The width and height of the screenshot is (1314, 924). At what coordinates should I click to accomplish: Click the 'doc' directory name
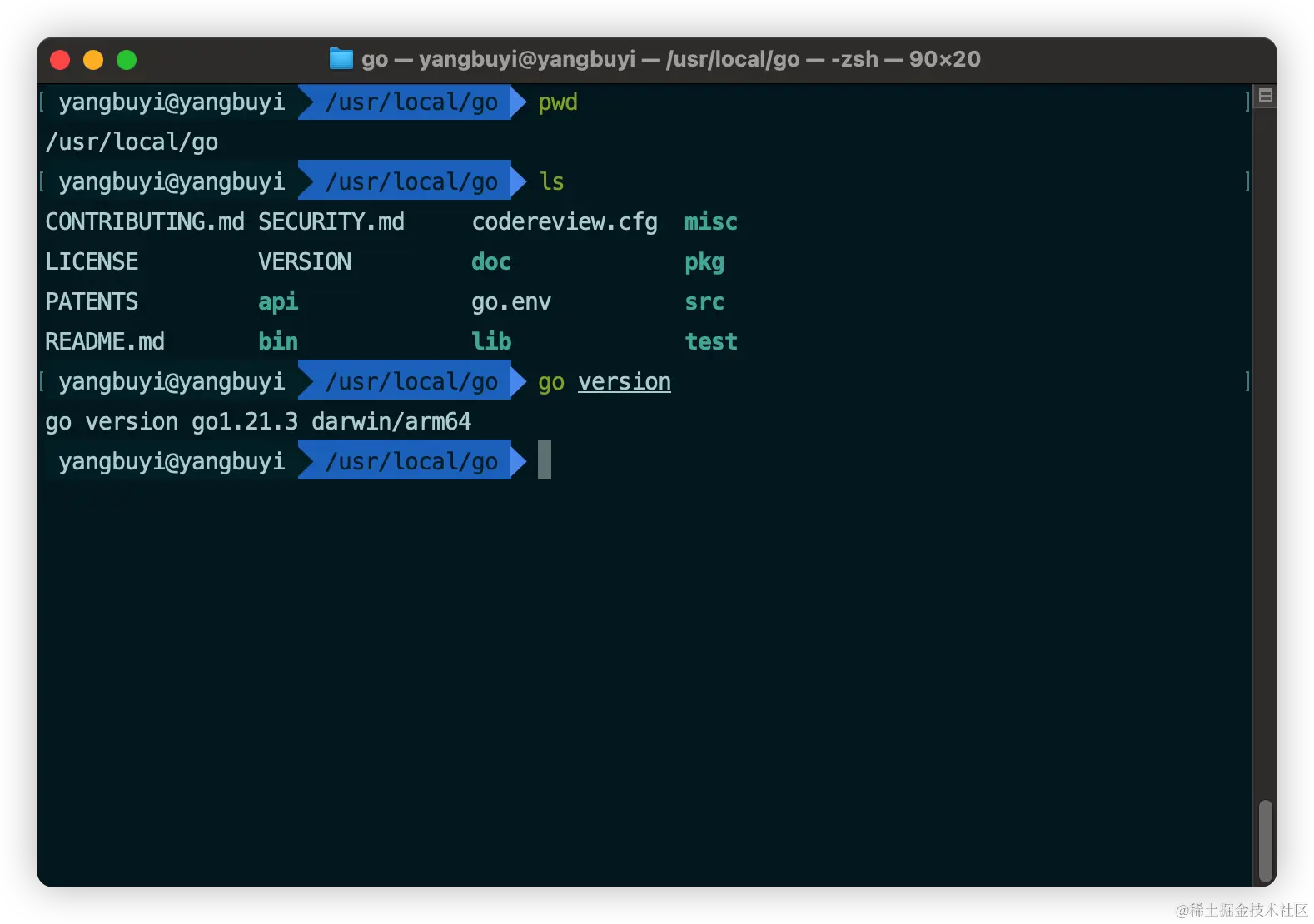click(x=491, y=262)
